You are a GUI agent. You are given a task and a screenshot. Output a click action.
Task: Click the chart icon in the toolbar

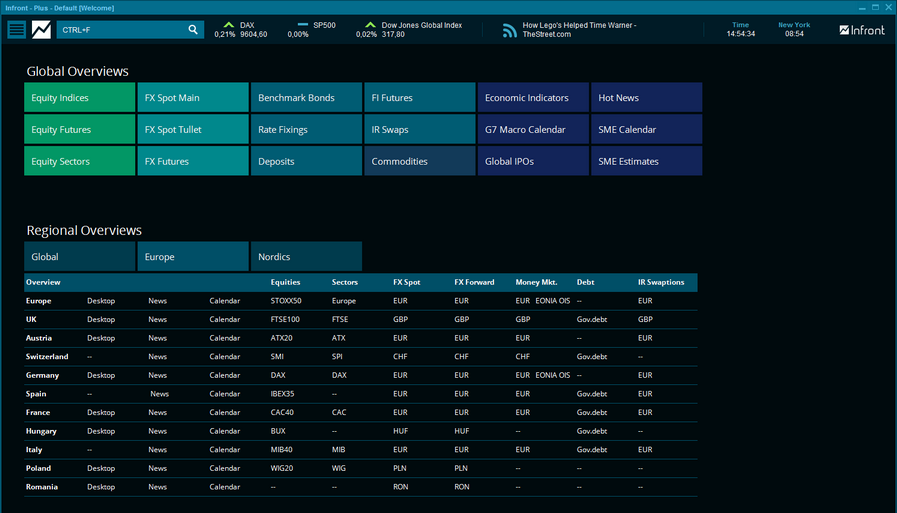click(x=42, y=30)
